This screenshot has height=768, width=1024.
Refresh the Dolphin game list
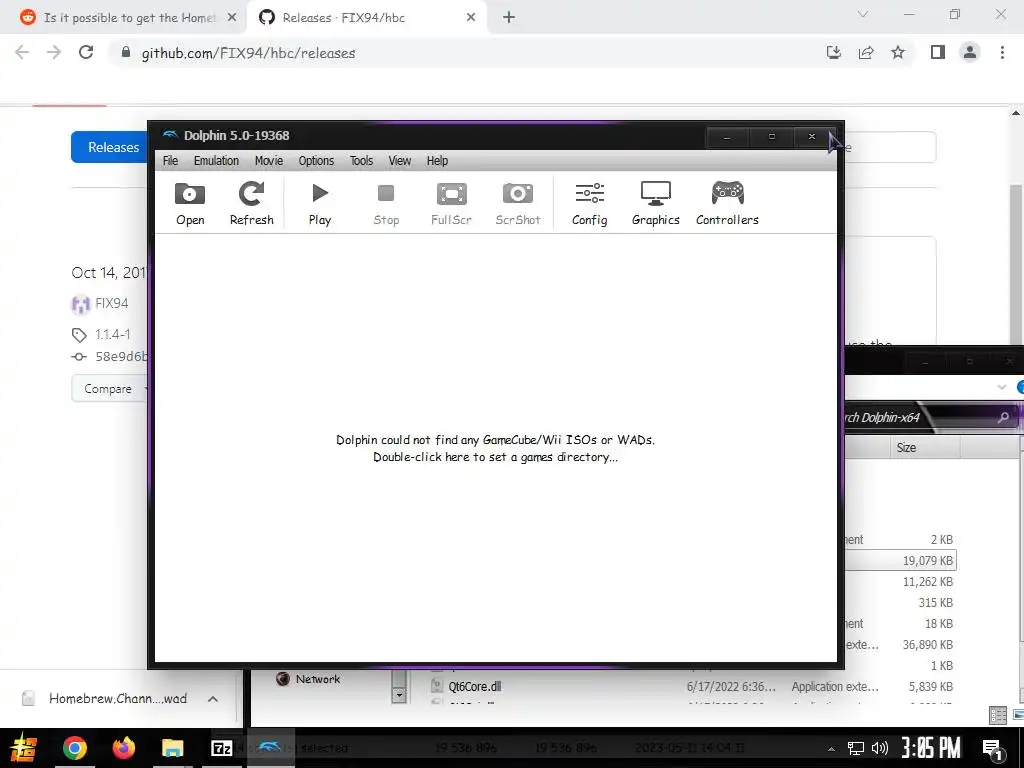click(x=251, y=203)
